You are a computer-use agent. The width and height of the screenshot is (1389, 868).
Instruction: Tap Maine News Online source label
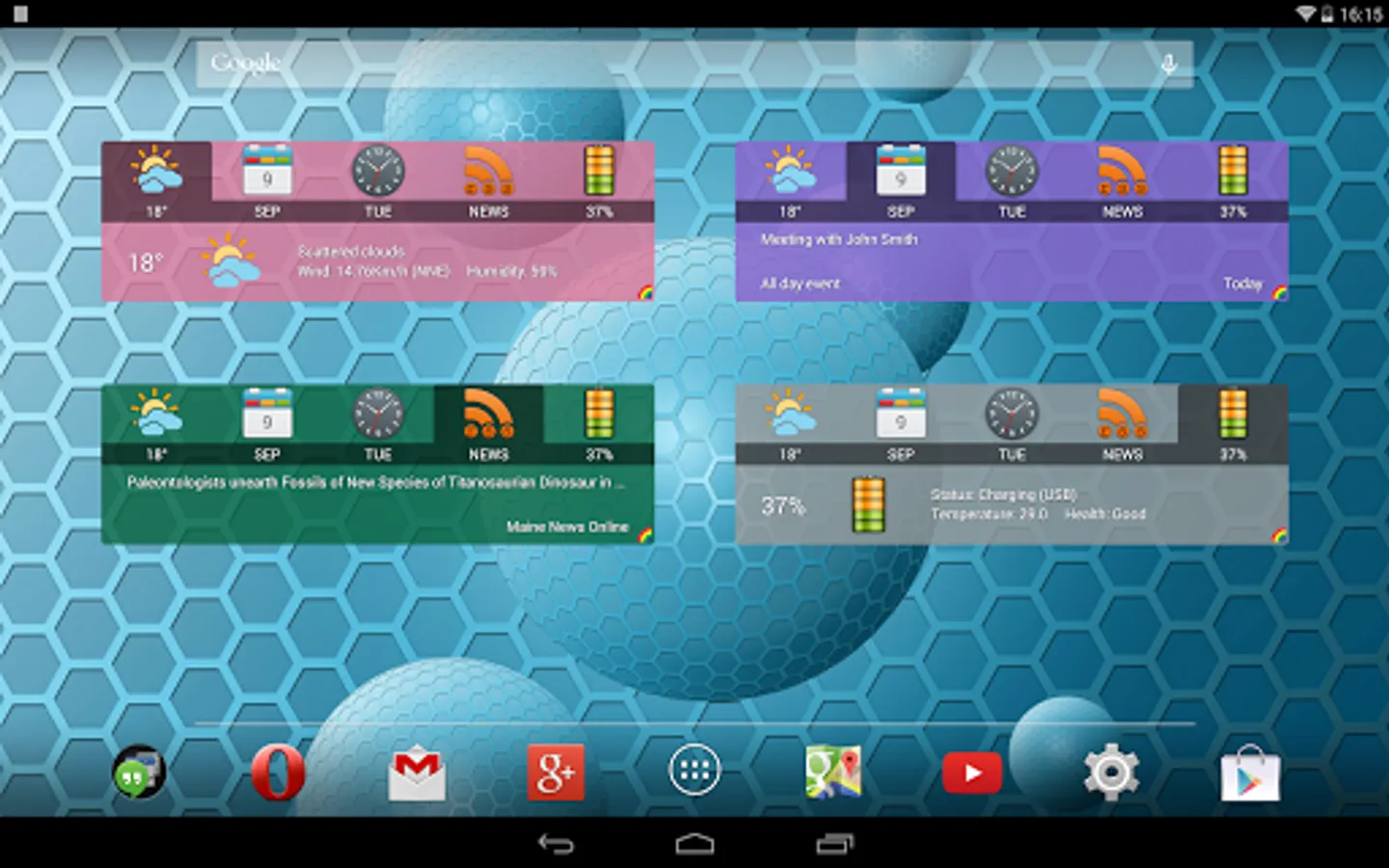(567, 527)
